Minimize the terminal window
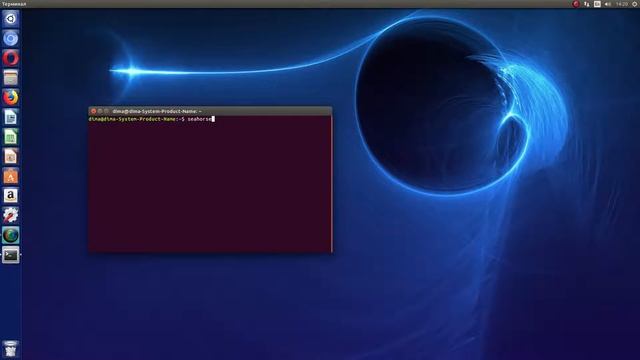The height and width of the screenshot is (360, 640). [100, 111]
